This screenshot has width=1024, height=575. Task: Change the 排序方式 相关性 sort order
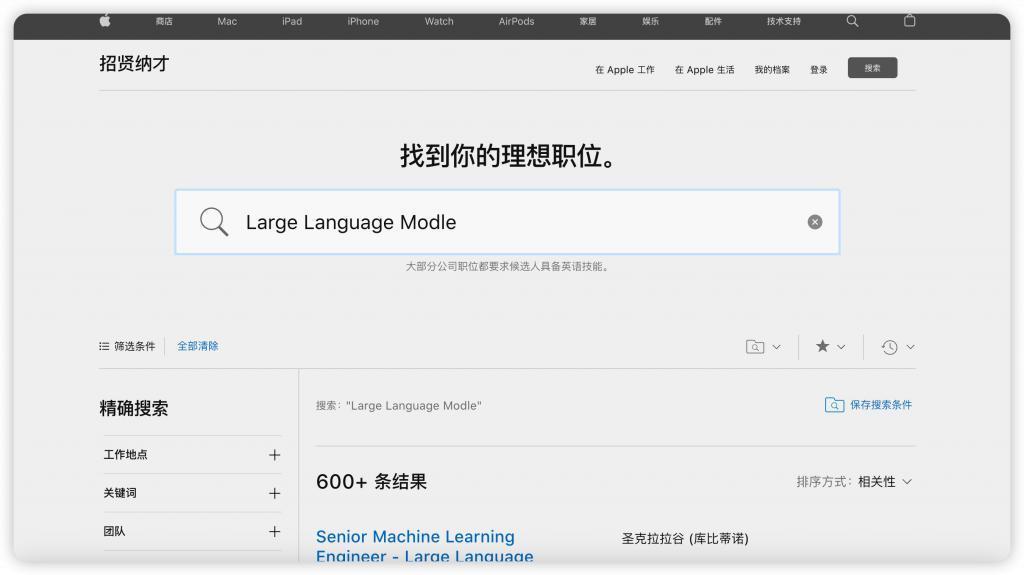pyautogui.click(x=854, y=482)
